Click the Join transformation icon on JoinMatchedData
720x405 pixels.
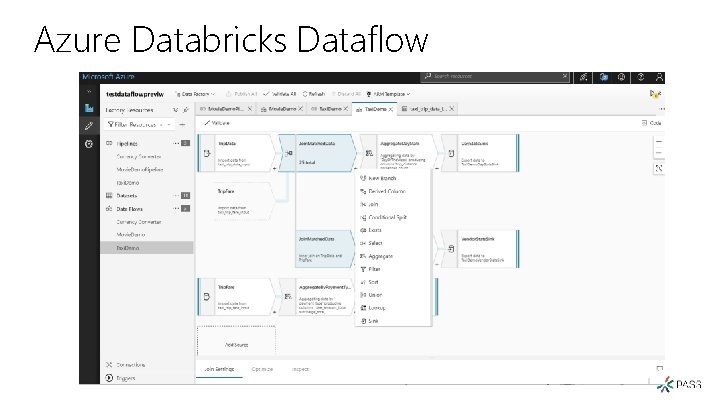pyautogui.click(x=289, y=155)
